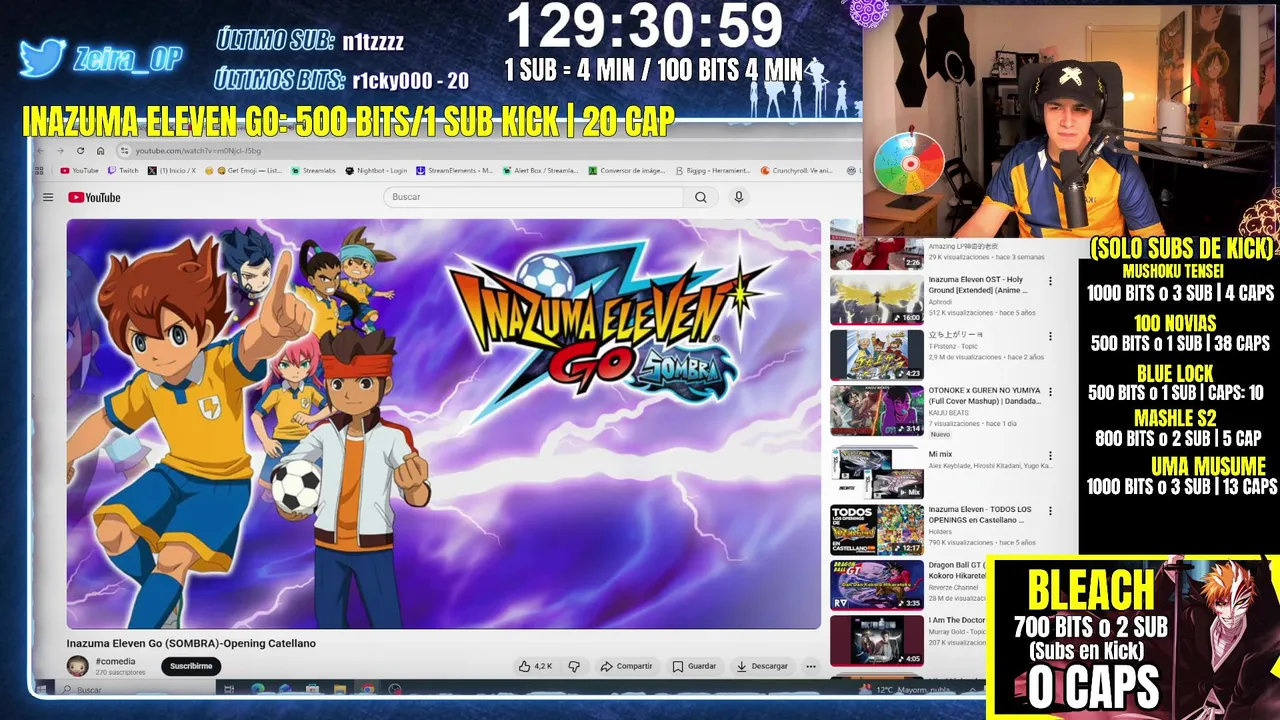Image resolution: width=1280 pixels, height=720 pixels.
Task: Open Task View on the taskbar
Action: 229,689
